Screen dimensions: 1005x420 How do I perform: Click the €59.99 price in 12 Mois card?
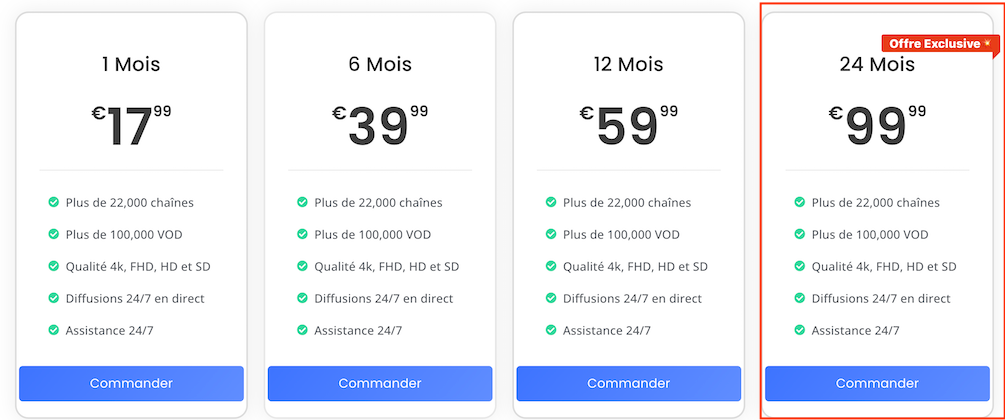(x=629, y=126)
